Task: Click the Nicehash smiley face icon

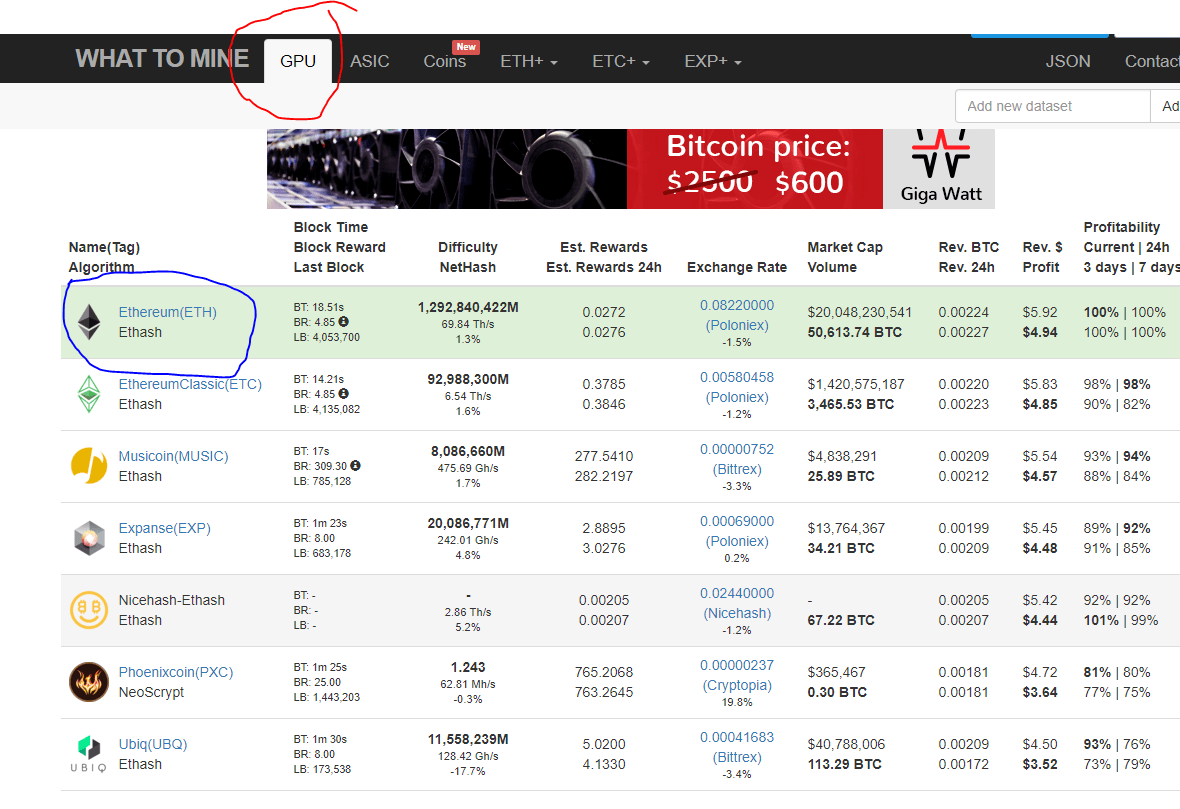Action: 90,610
